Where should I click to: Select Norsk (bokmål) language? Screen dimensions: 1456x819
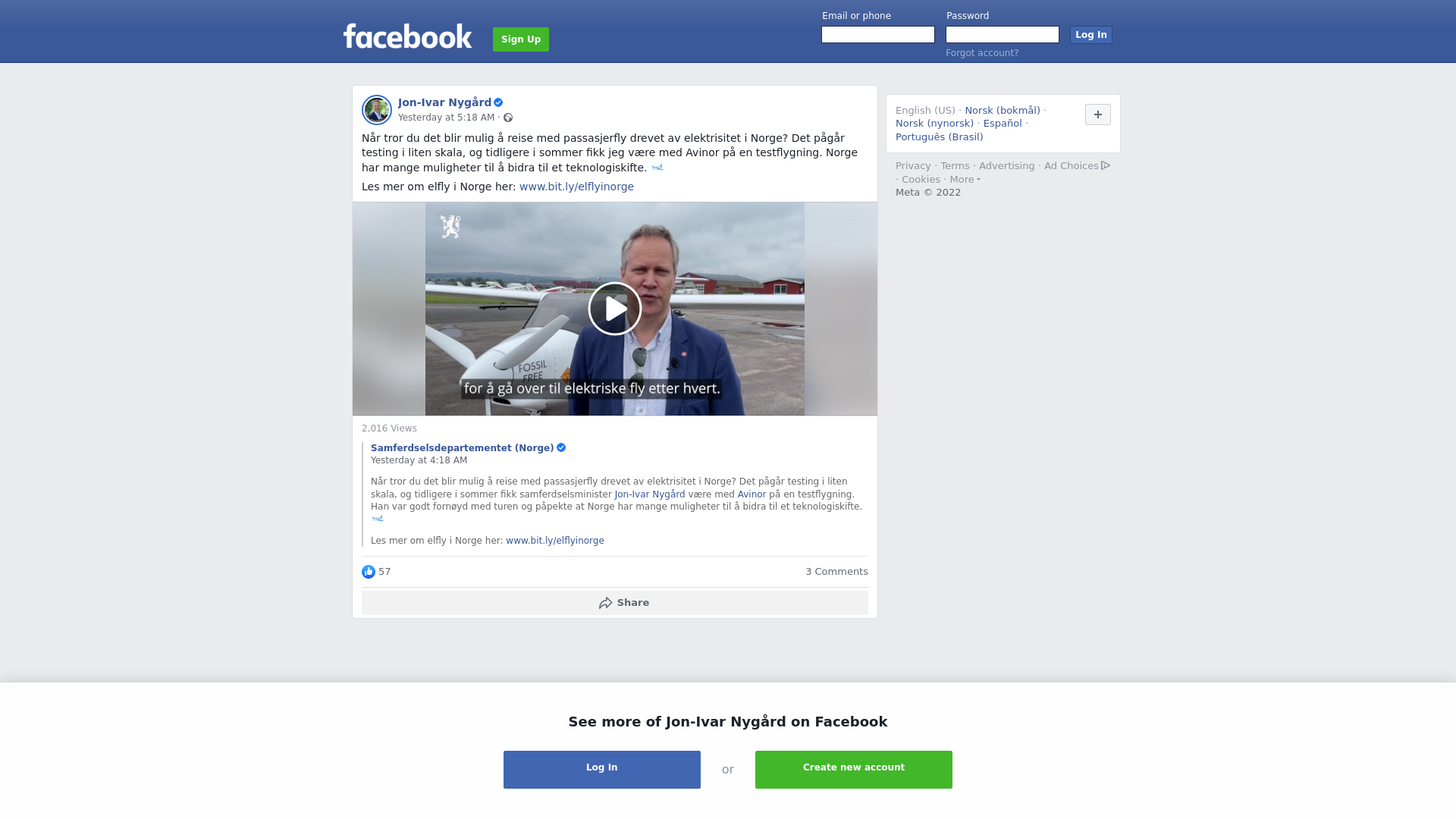coord(1003,111)
